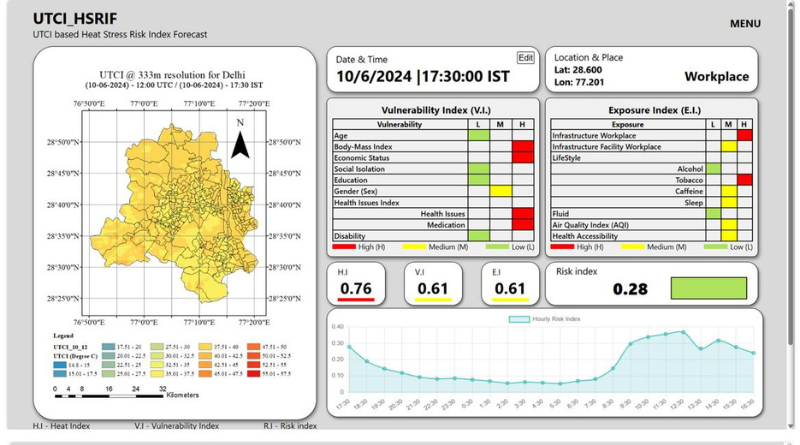
Task: Click the Edit button for Date & Time
Action: 526,58
